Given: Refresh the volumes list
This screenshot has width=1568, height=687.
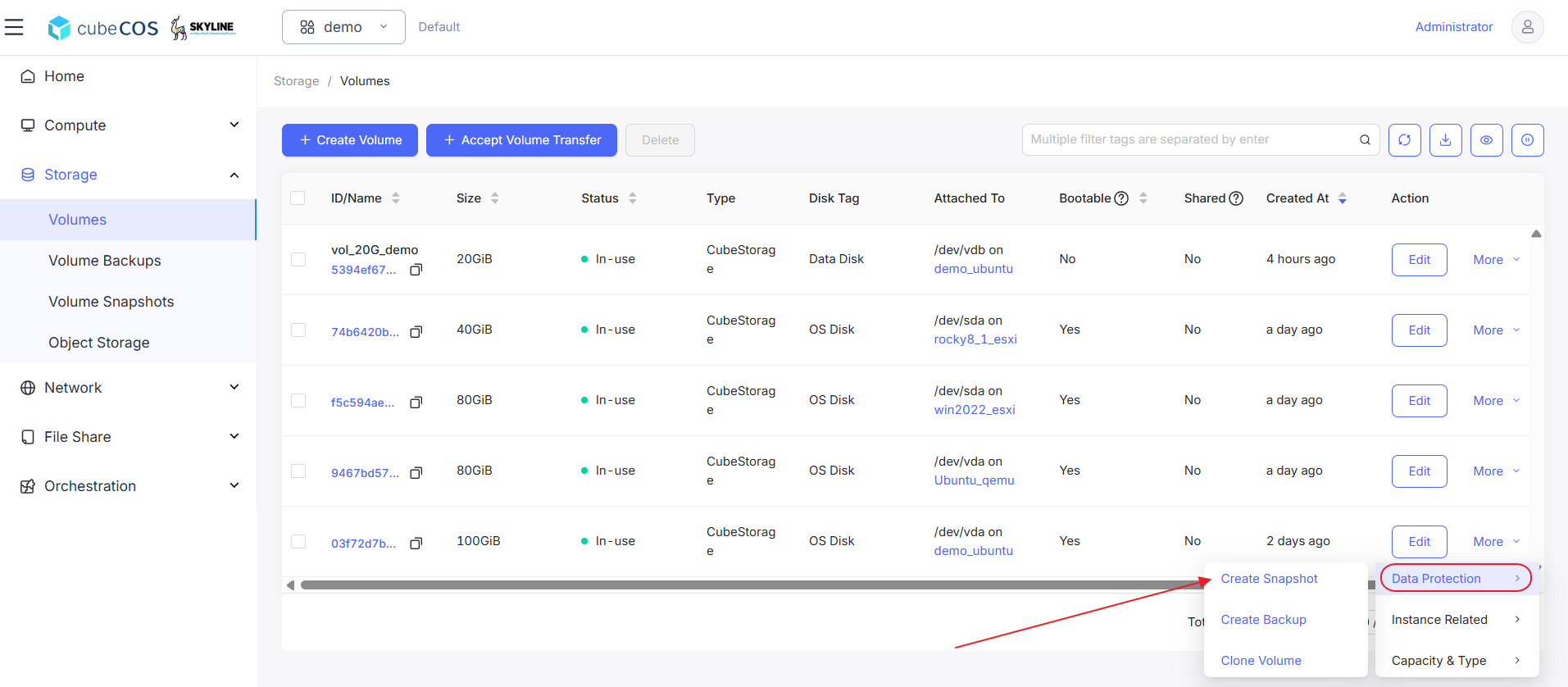Looking at the screenshot, I should tap(1404, 140).
